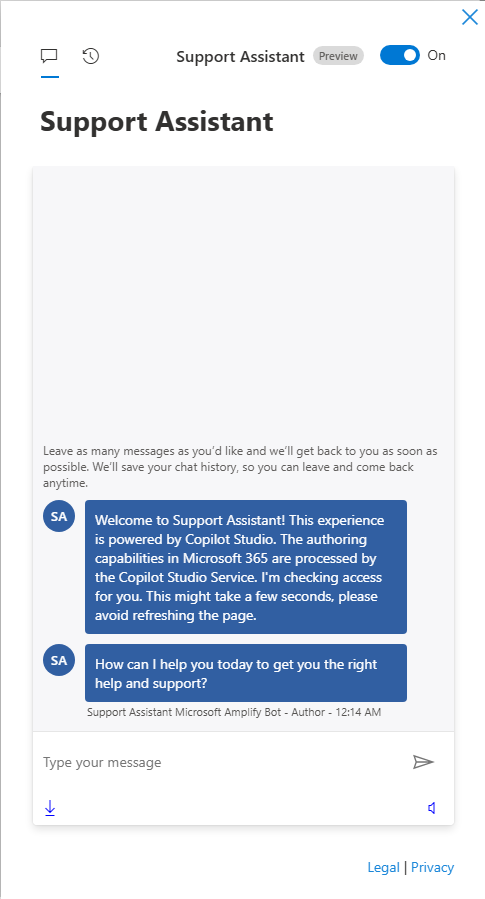This screenshot has height=899, width=485.
Task: Select the How can I help you message bubble
Action: coord(246,673)
